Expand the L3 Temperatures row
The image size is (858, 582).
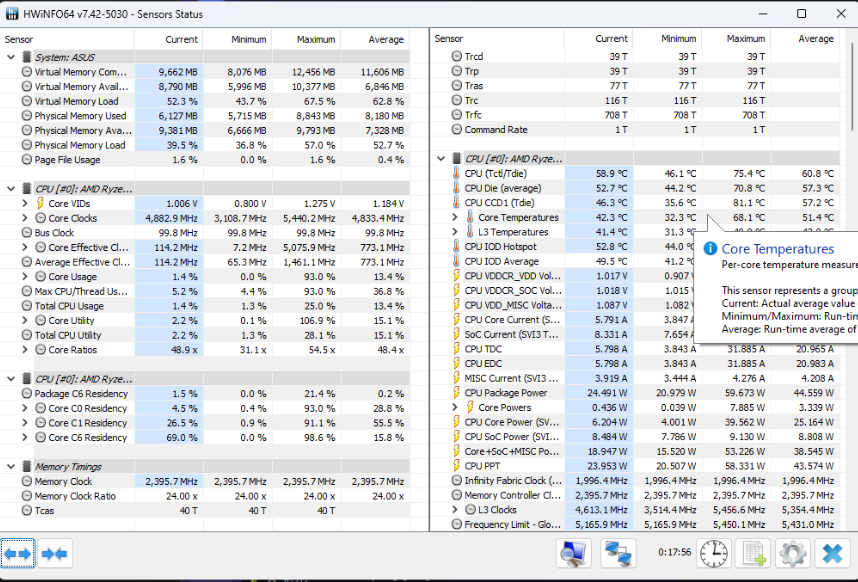coord(455,232)
